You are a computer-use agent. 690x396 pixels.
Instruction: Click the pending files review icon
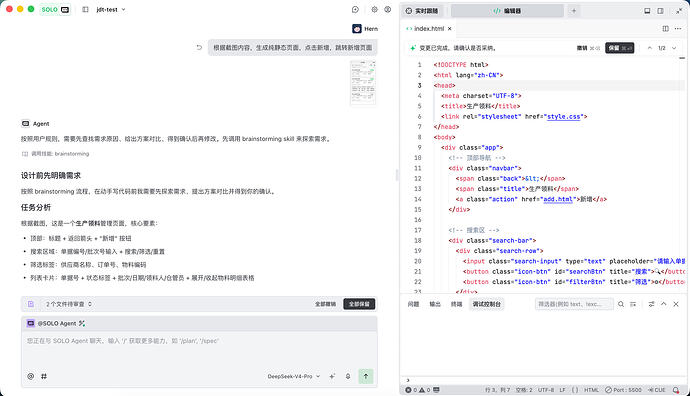pos(31,304)
